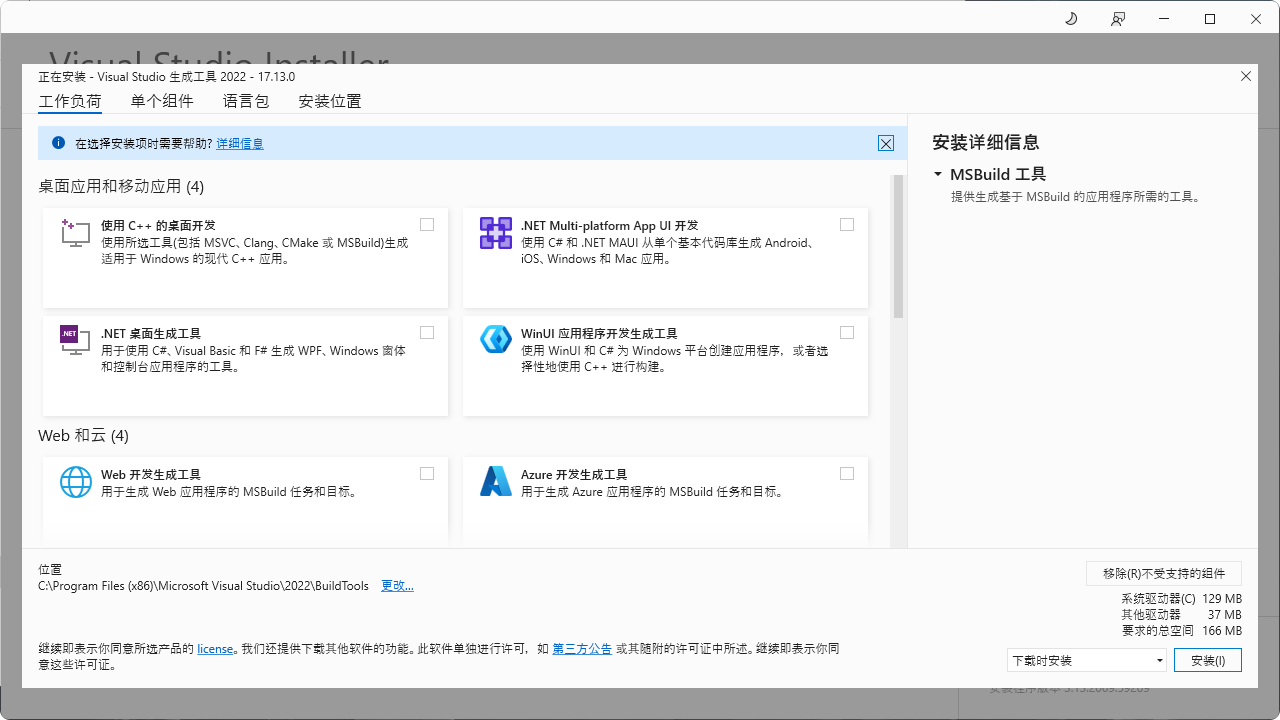1280x720 pixels.
Task: Enable the WinUI 应用程序开发生成工具 checkbox
Action: [847, 332]
